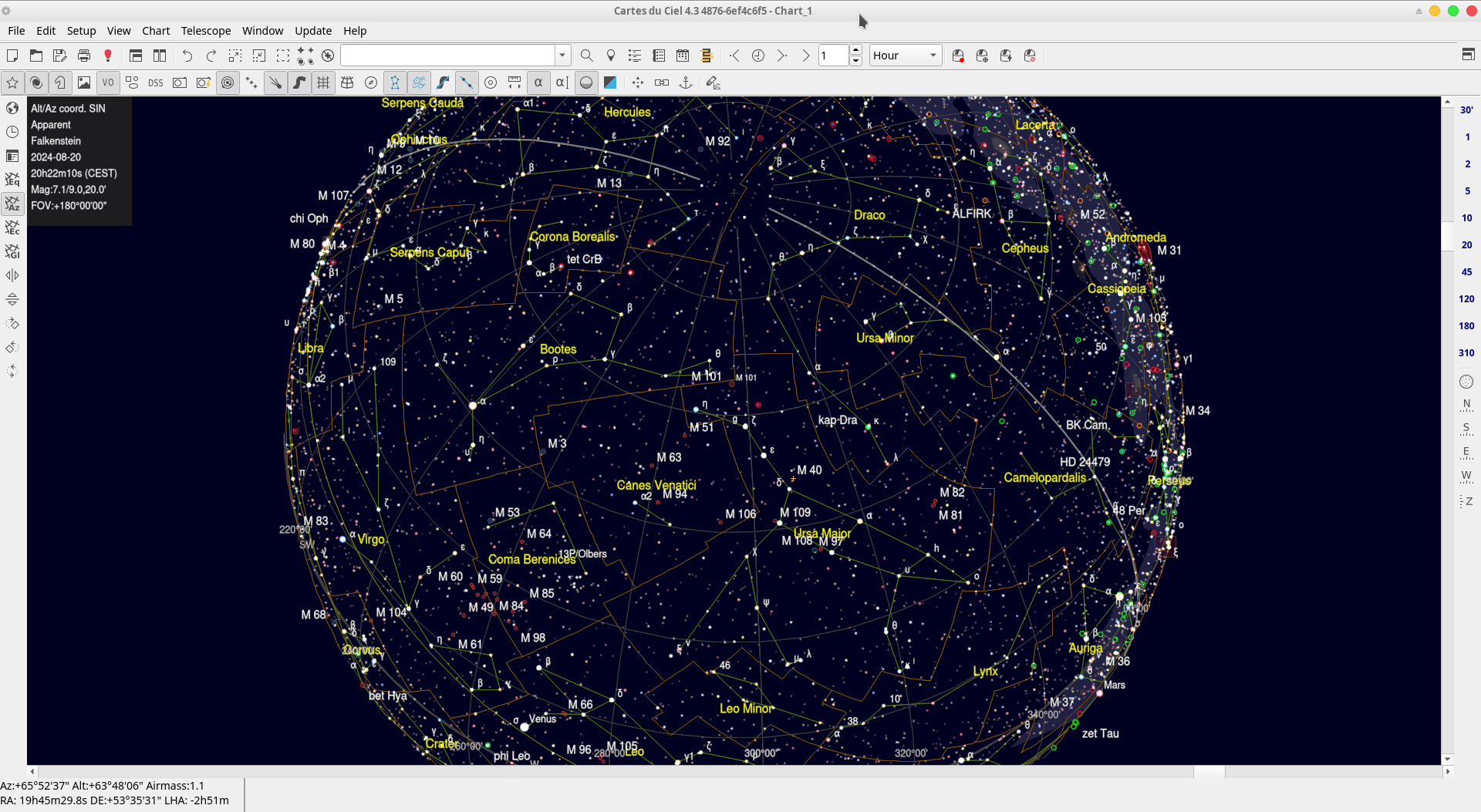This screenshot has height=812, width=1481.
Task: Switch to Alt/Az coordinates (Az)
Action: point(12,204)
